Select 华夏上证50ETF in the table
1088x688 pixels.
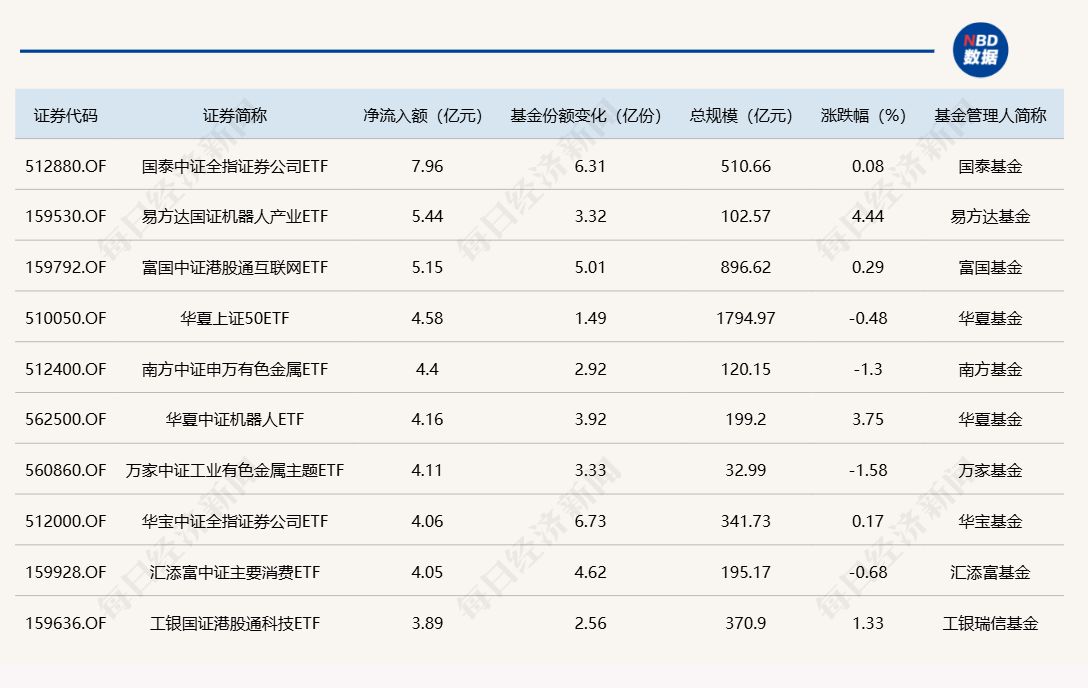(x=235, y=319)
